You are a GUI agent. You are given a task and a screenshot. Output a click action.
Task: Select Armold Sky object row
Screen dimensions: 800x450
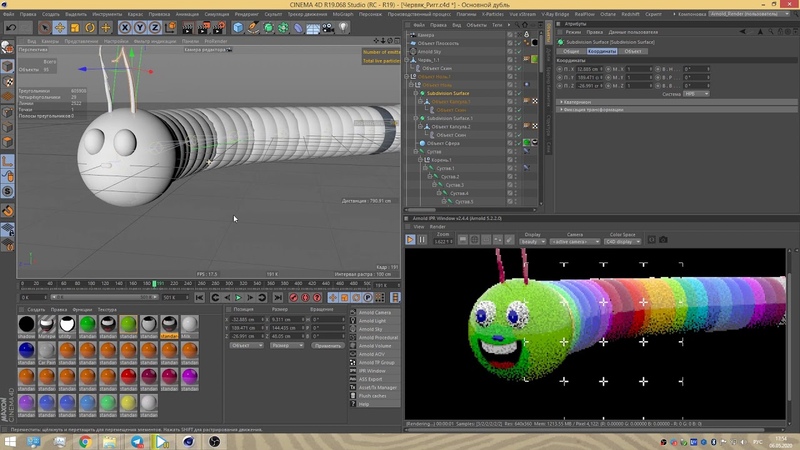click(429, 52)
